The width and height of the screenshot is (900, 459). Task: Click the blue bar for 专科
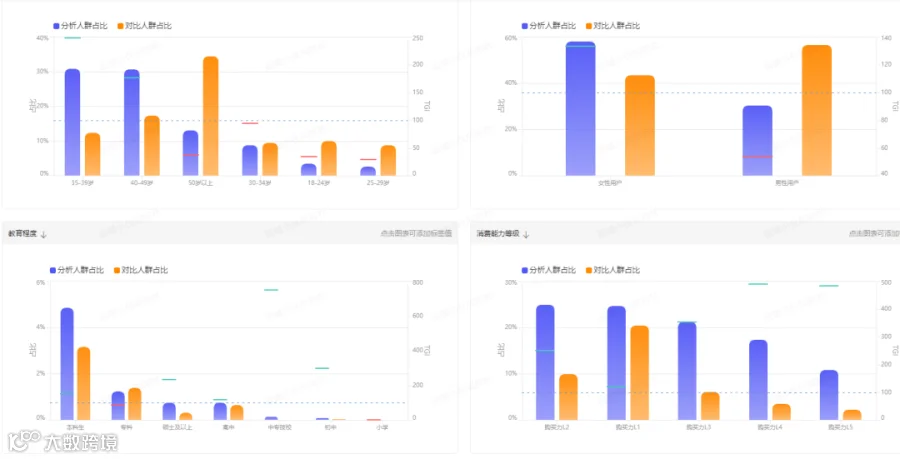[x=118, y=406]
